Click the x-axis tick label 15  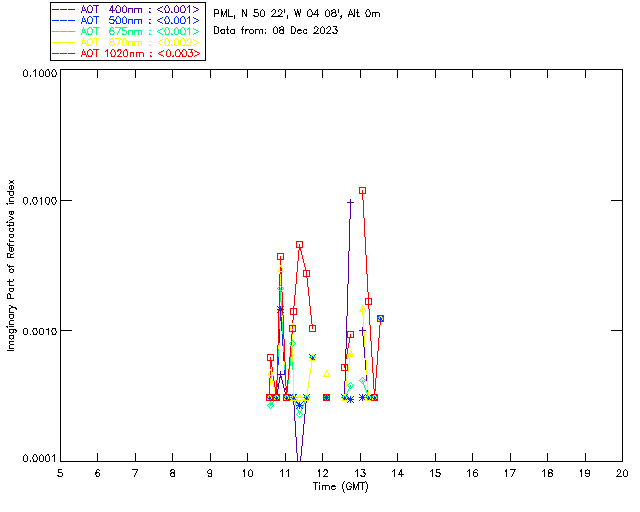pyautogui.click(x=435, y=473)
